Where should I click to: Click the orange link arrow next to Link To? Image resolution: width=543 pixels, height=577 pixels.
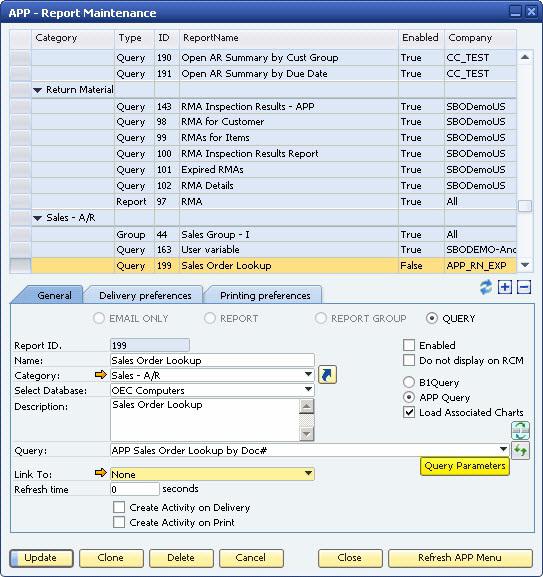[100, 473]
